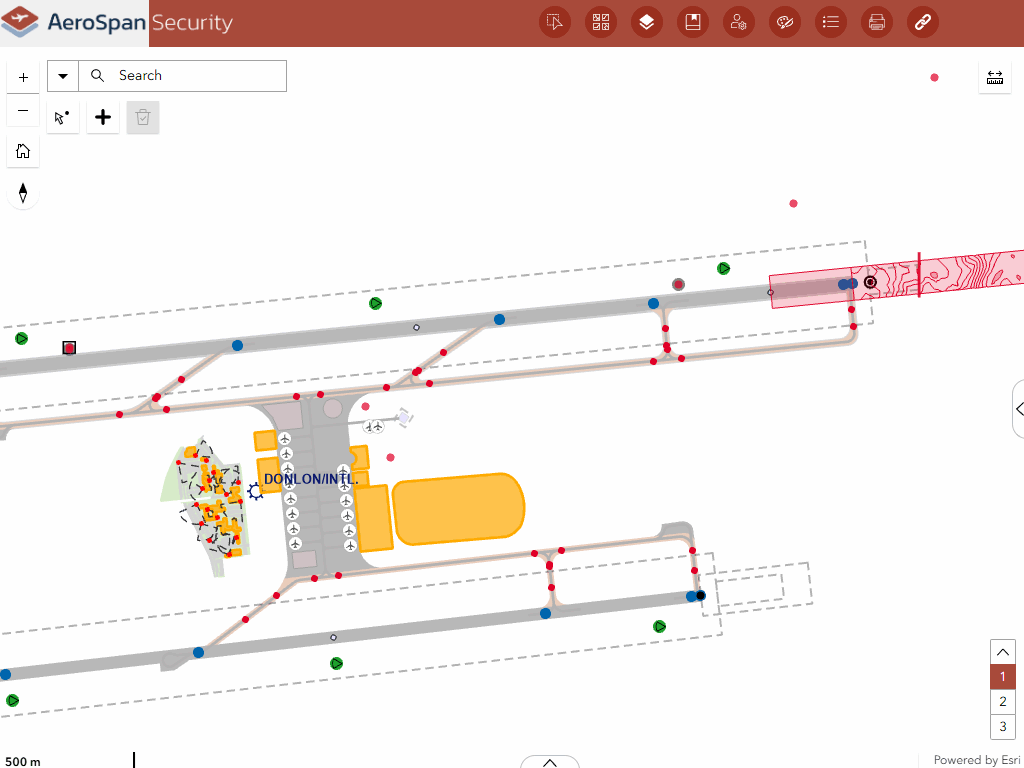Viewport: 1024px width, 768px height.
Task: Choose the pointer select-feature tool
Action: pyautogui.click(x=63, y=118)
